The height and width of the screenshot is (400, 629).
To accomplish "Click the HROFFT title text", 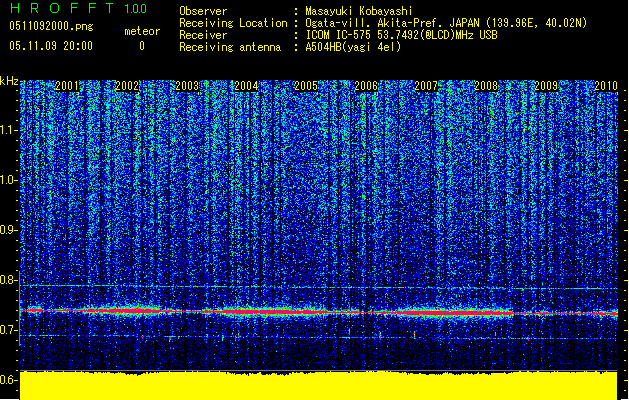I will click(x=62, y=8).
